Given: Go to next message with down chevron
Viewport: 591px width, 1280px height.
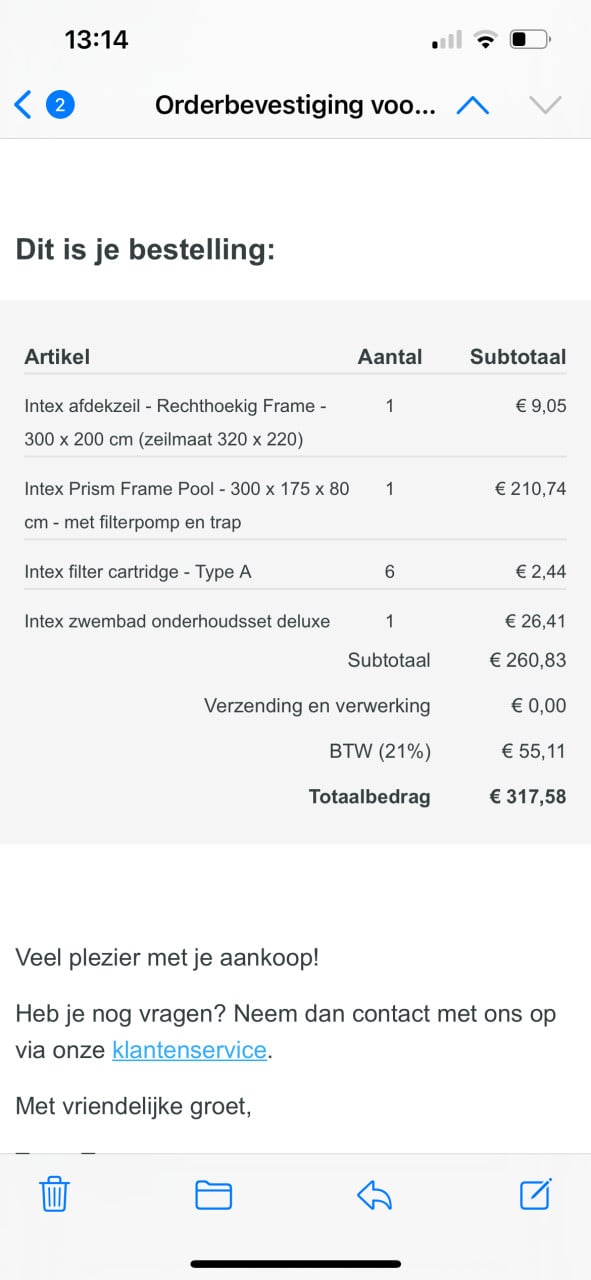Looking at the screenshot, I should tap(545, 105).
